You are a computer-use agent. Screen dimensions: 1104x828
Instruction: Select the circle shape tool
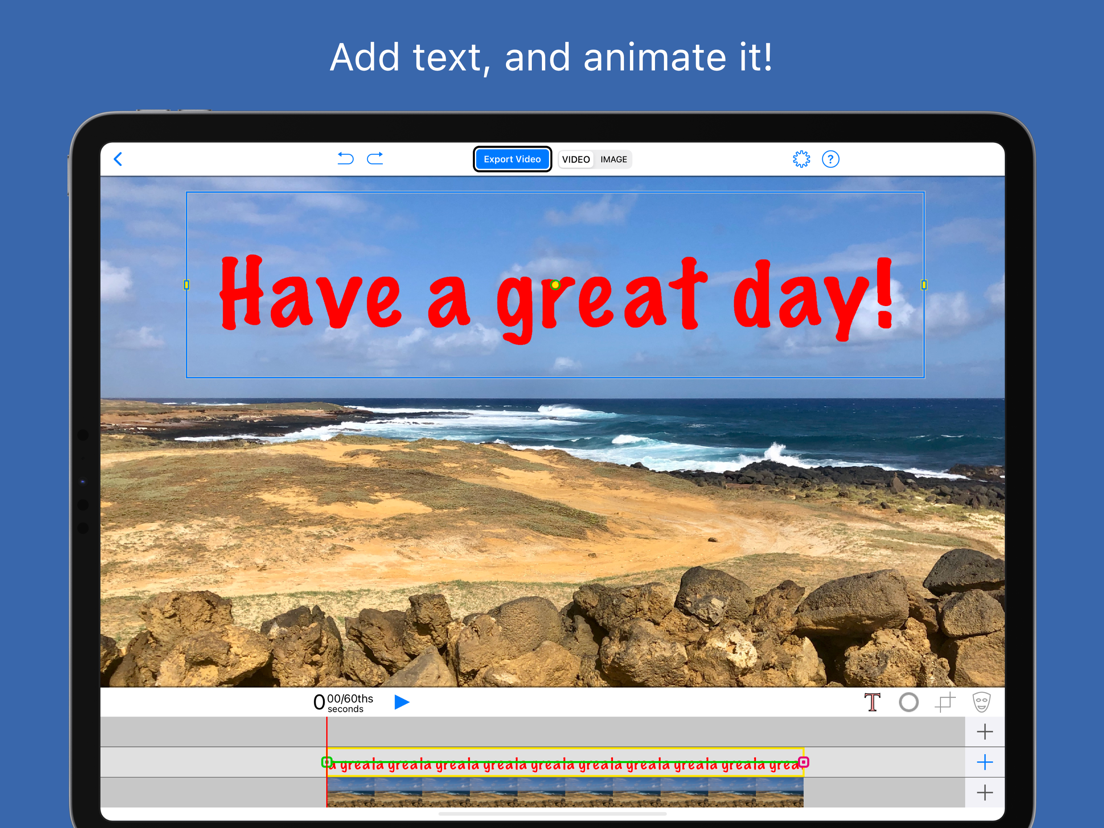909,702
